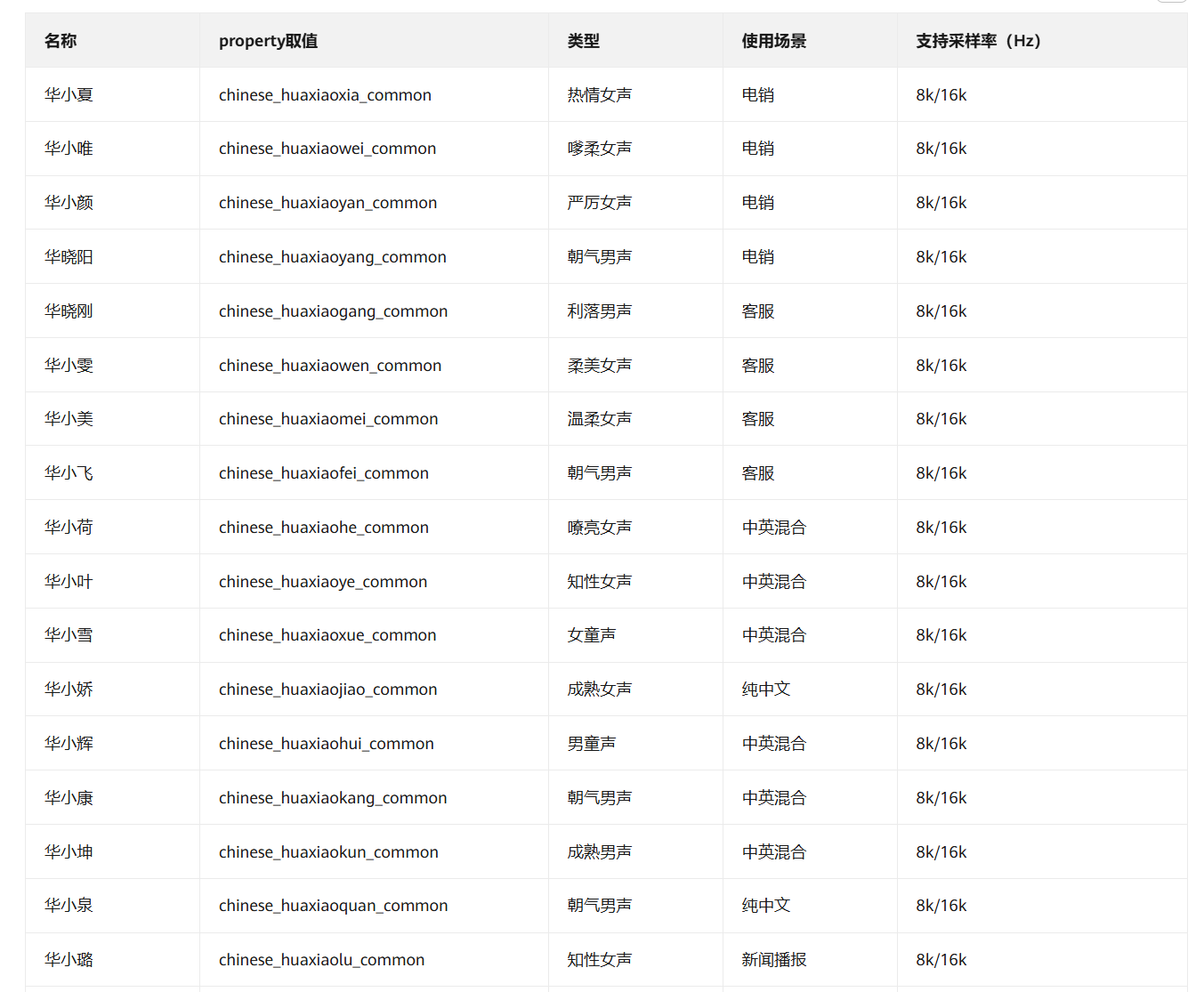This screenshot has height=992, width=1204.
Task: Click the 类型 column header
Action: 584,41
